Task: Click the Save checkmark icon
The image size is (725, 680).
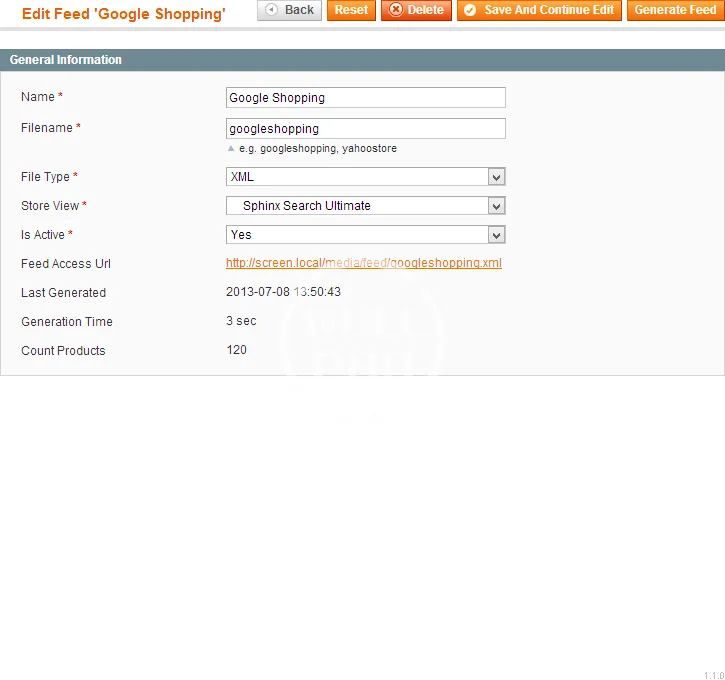Action: pos(471,10)
